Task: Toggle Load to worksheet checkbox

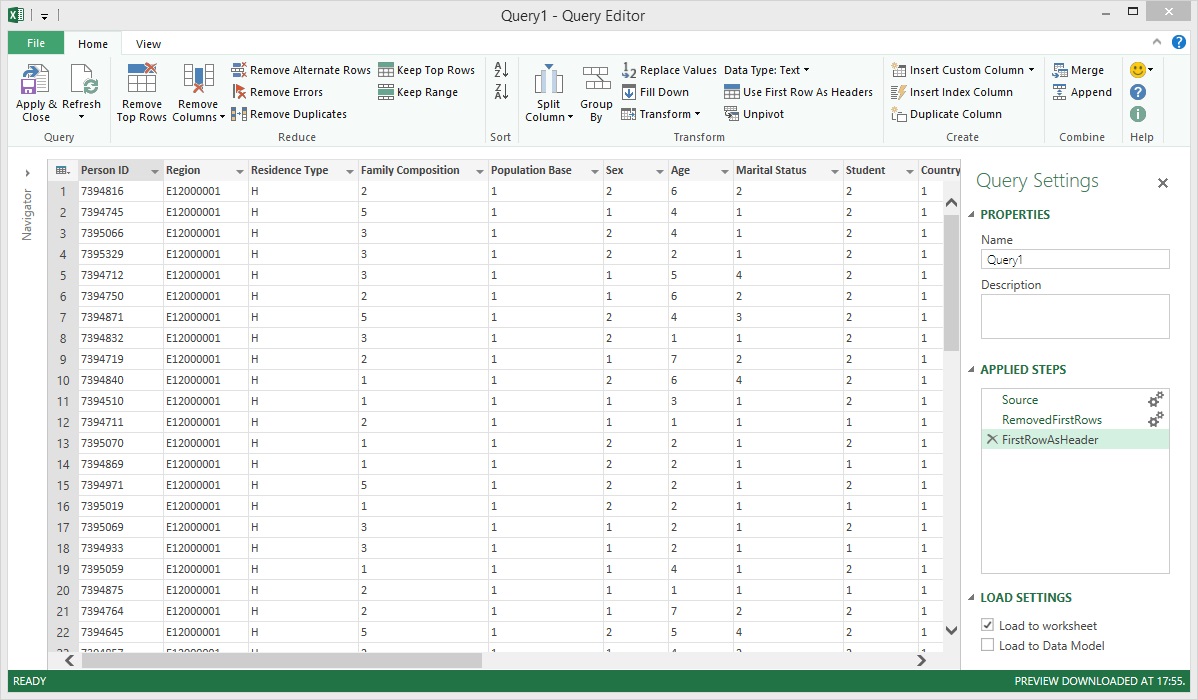Action: pyautogui.click(x=987, y=625)
